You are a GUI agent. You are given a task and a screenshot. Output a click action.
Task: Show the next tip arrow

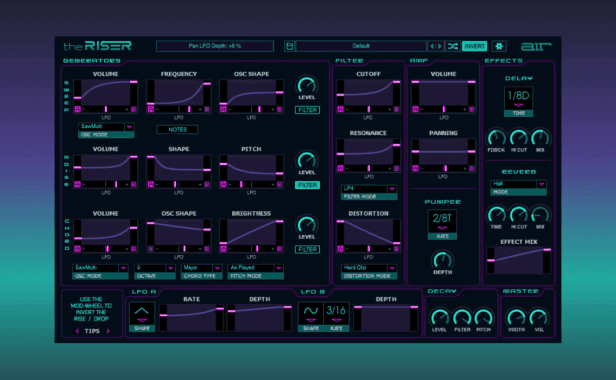pyautogui.click(x=108, y=331)
